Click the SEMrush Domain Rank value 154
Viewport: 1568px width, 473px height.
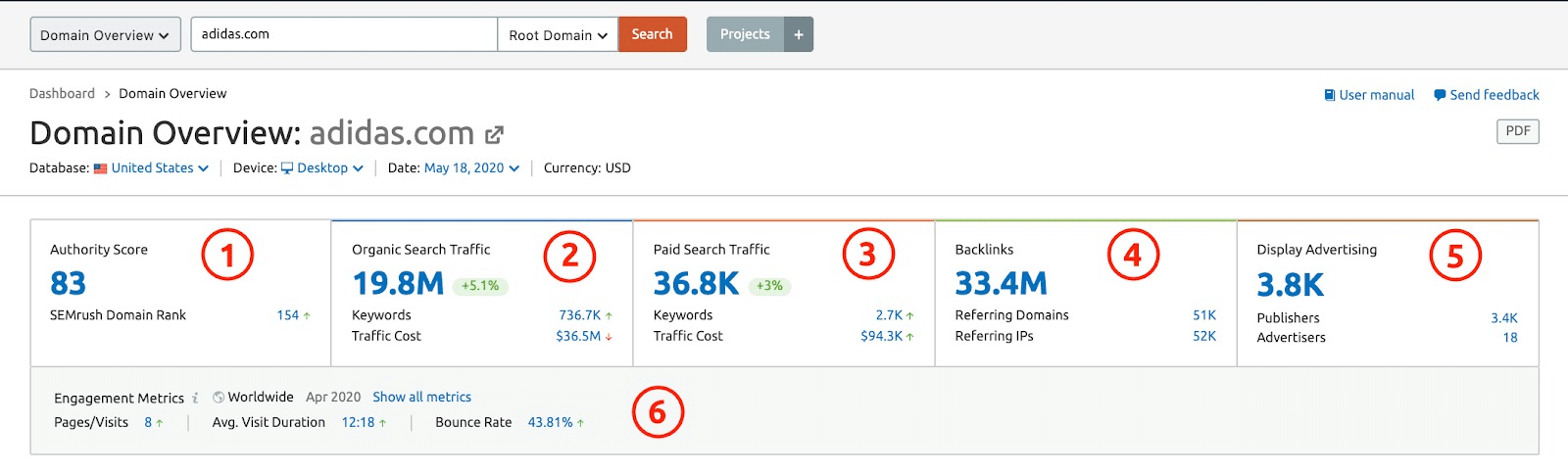pos(287,315)
